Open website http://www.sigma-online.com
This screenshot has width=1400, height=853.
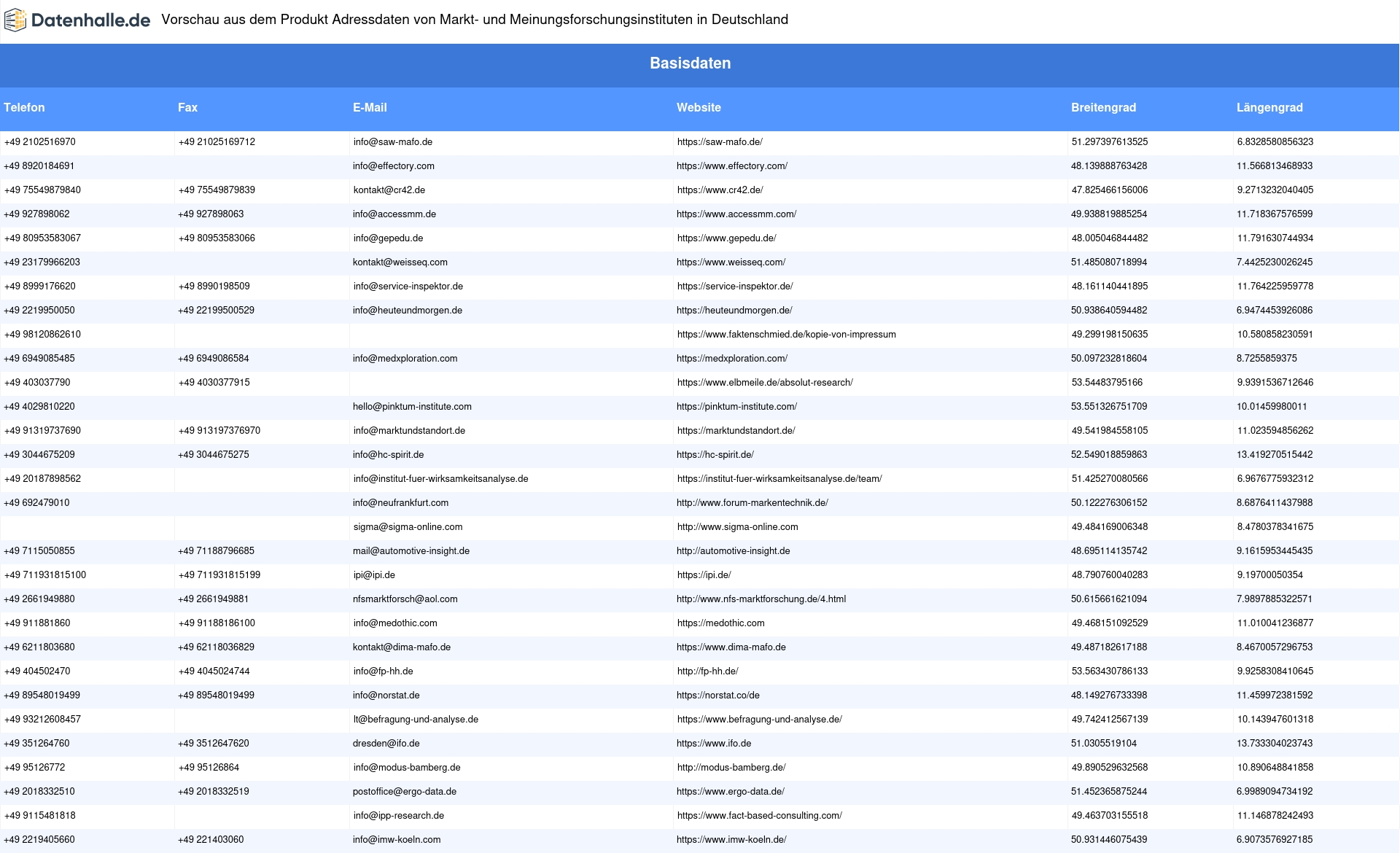[738, 527]
